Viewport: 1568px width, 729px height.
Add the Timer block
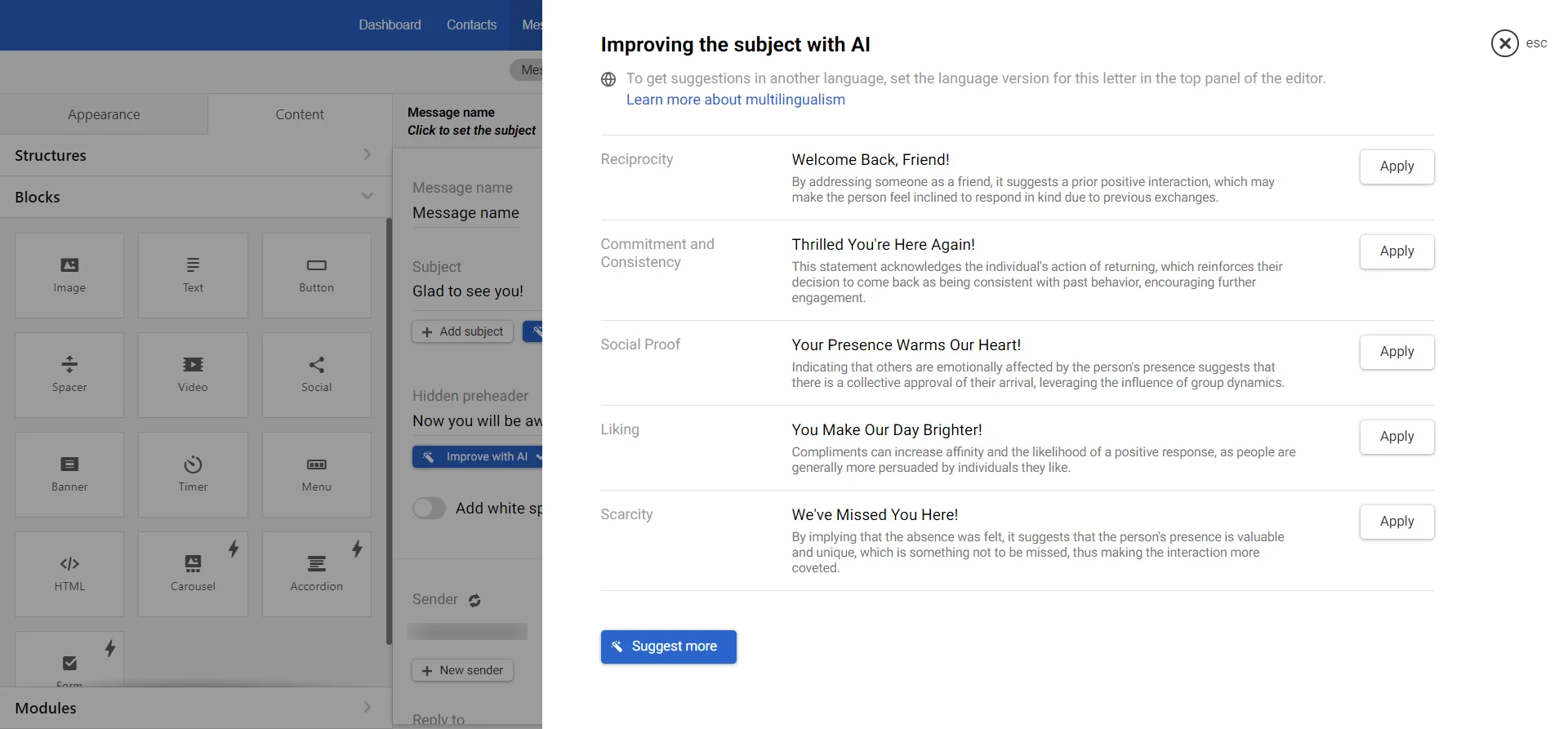[193, 474]
